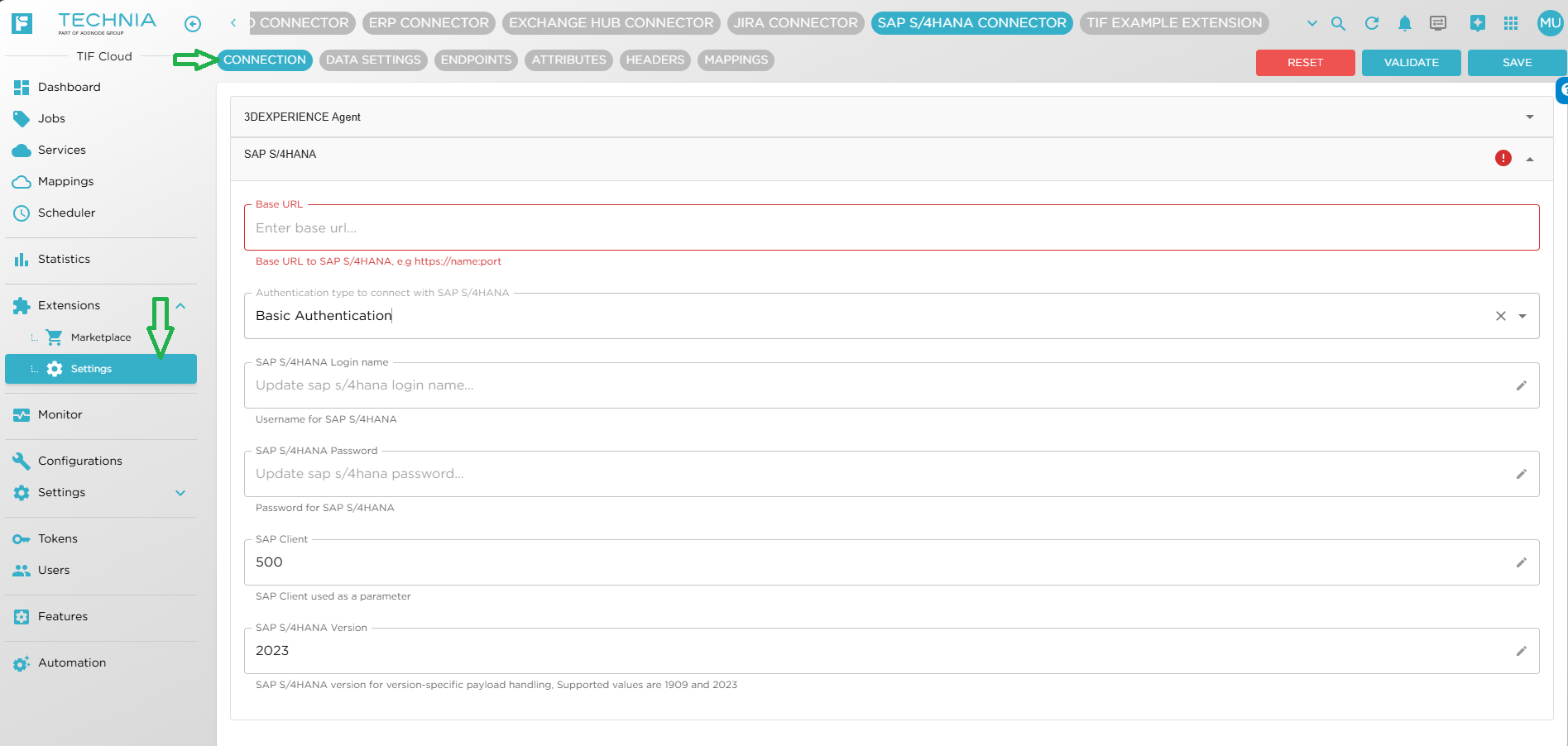1568x746 pixels.
Task: Open the MU user avatar menu
Action: point(1550,23)
